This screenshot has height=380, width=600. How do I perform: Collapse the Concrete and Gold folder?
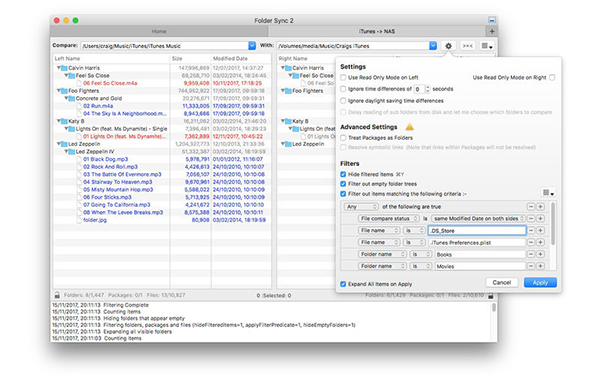pos(66,98)
